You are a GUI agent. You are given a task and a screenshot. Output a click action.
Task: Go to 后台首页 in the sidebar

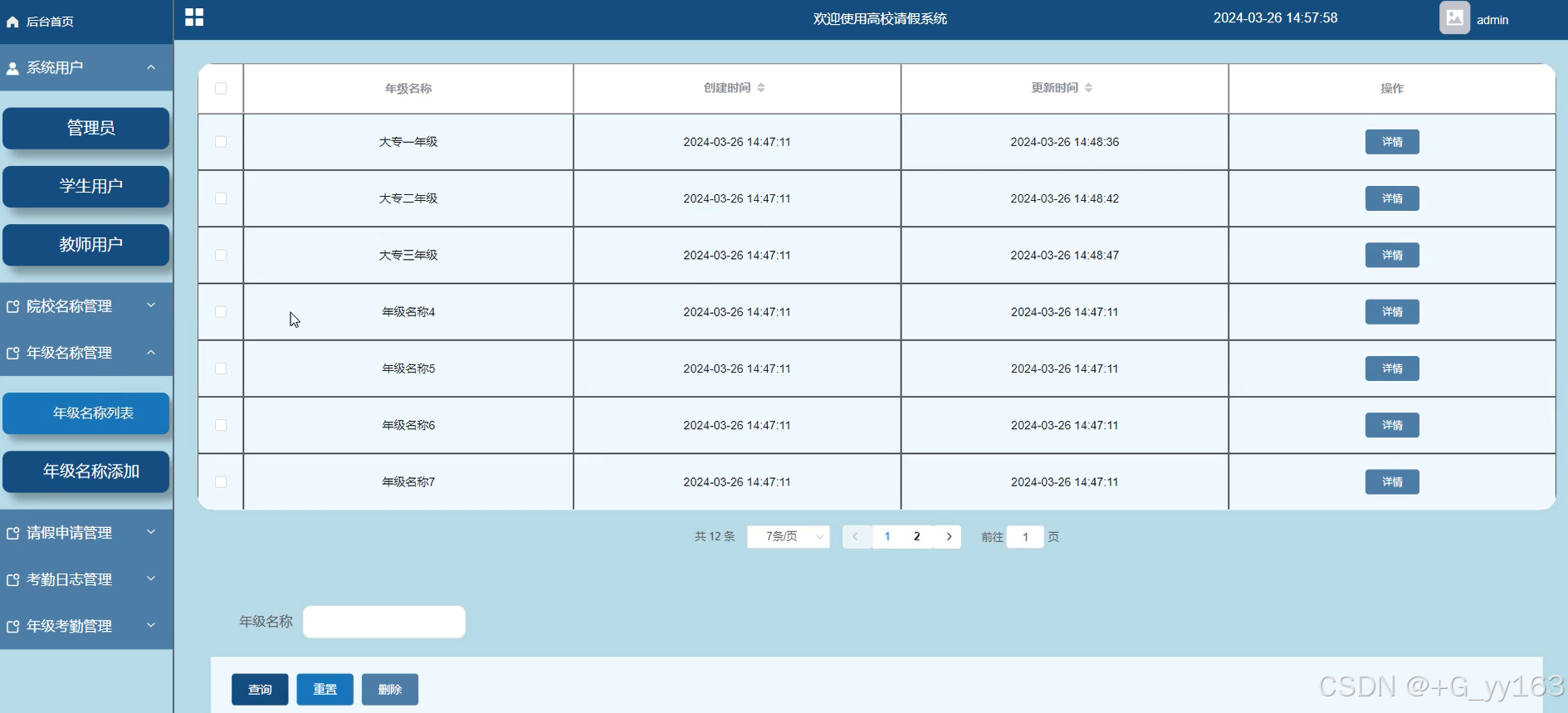[x=50, y=22]
